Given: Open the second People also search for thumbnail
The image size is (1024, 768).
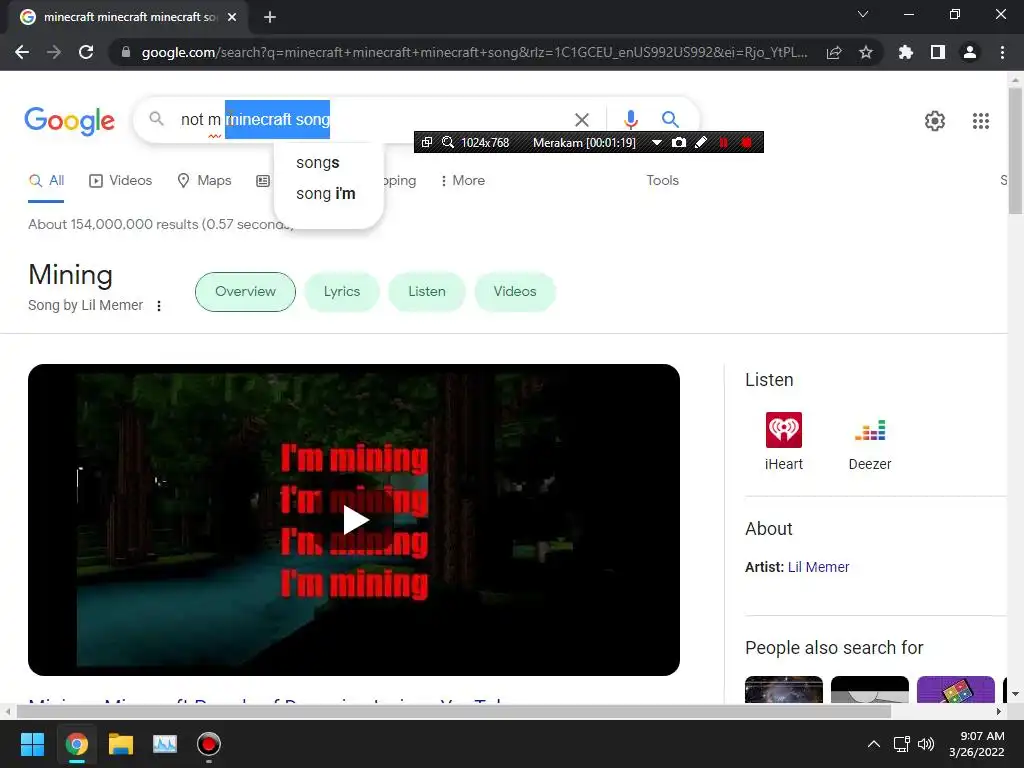Looking at the screenshot, I should pyautogui.click(x=869, y=690).
